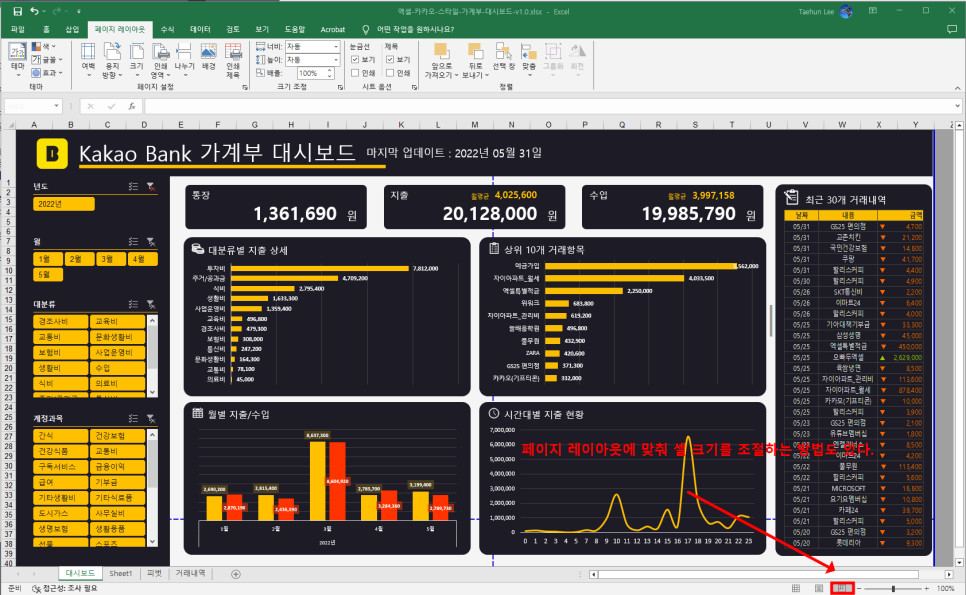Select 2022년 in the year slicer

click(x=64, y=204)
